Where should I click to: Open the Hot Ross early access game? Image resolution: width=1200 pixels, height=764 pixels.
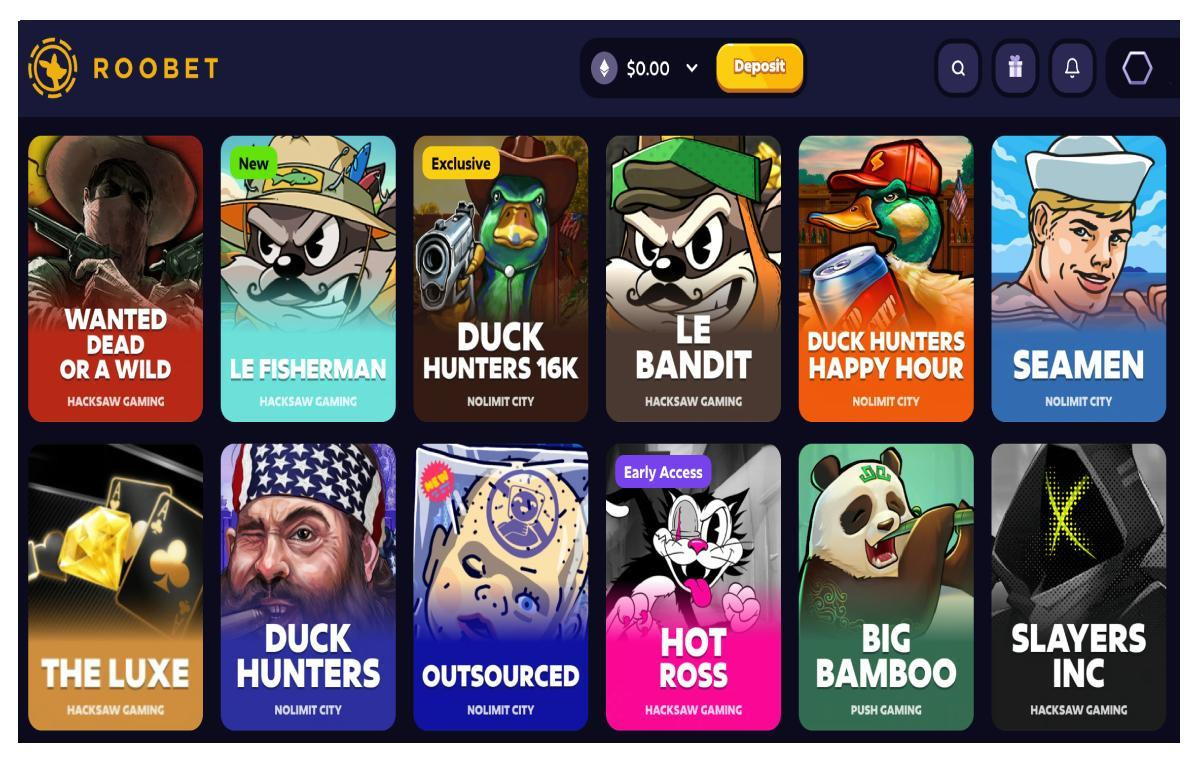pyautogui.click(x=693, y=587)
